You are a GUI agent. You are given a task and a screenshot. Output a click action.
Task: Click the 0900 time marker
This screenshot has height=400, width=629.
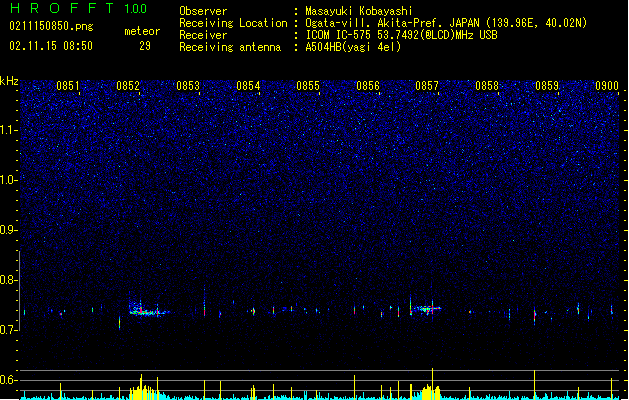click(607, 86)
